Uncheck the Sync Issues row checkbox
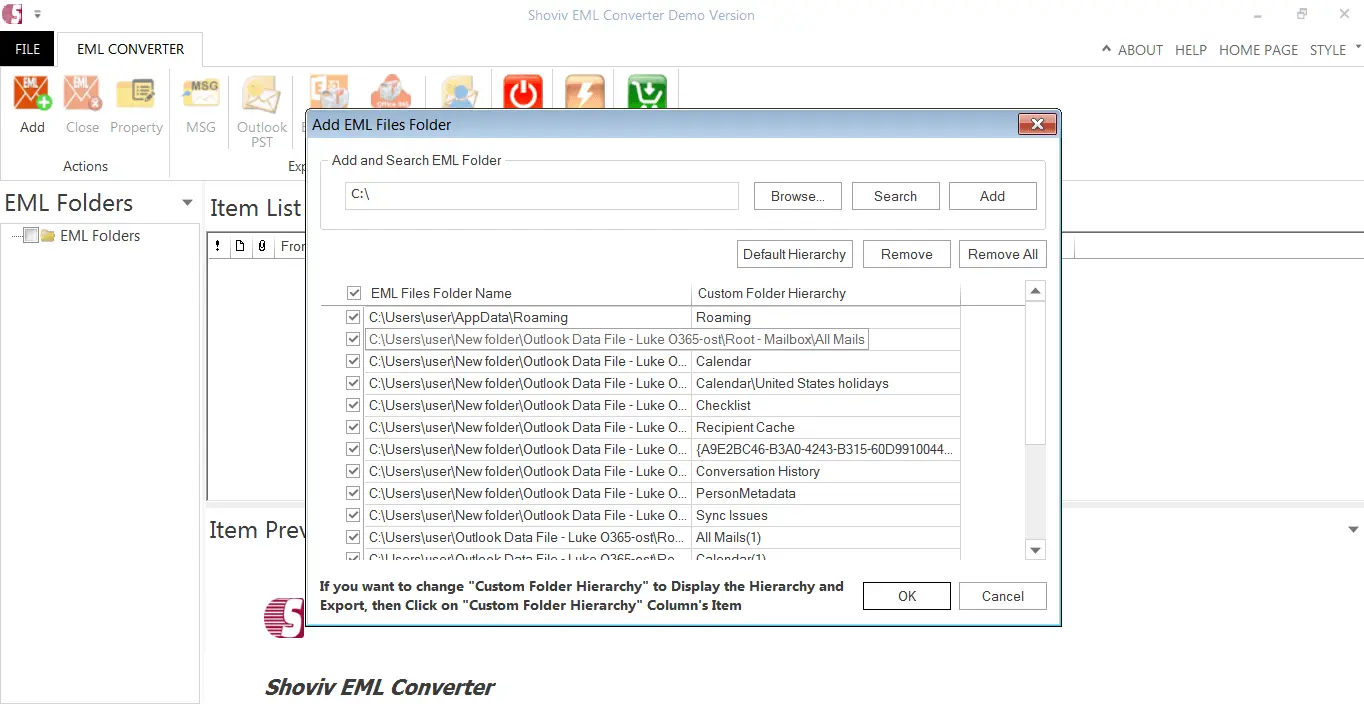1364x704 pixels. pos(353,515)
